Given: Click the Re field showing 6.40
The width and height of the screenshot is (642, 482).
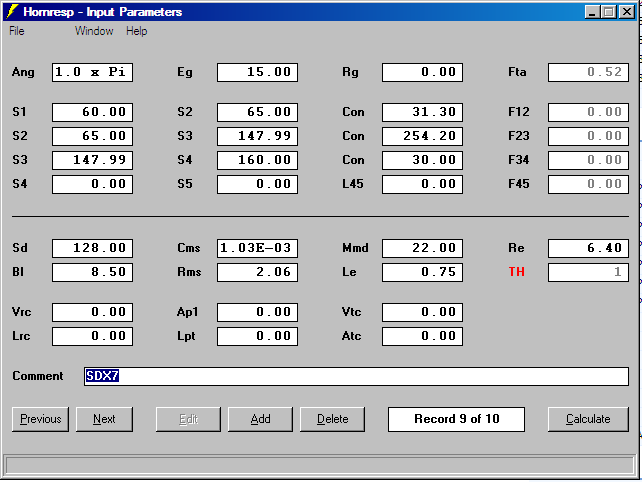Looking at the screenshot, I should pos(588,248).
